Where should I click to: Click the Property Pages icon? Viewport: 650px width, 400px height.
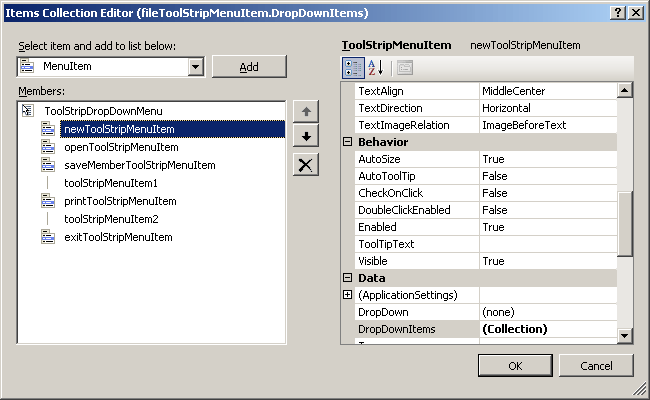tap(404, 68)
